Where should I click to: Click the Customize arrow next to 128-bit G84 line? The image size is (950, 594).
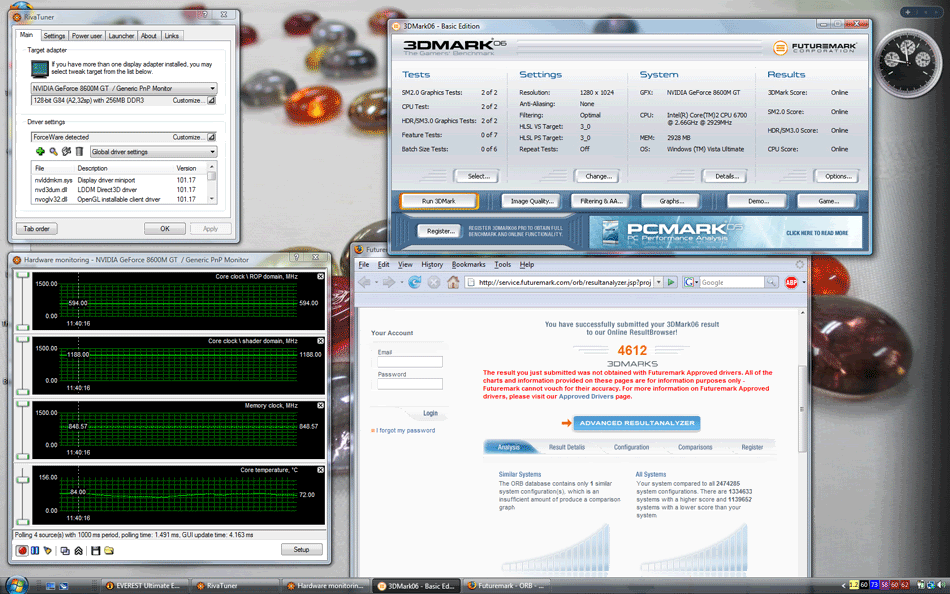point(211,101)
